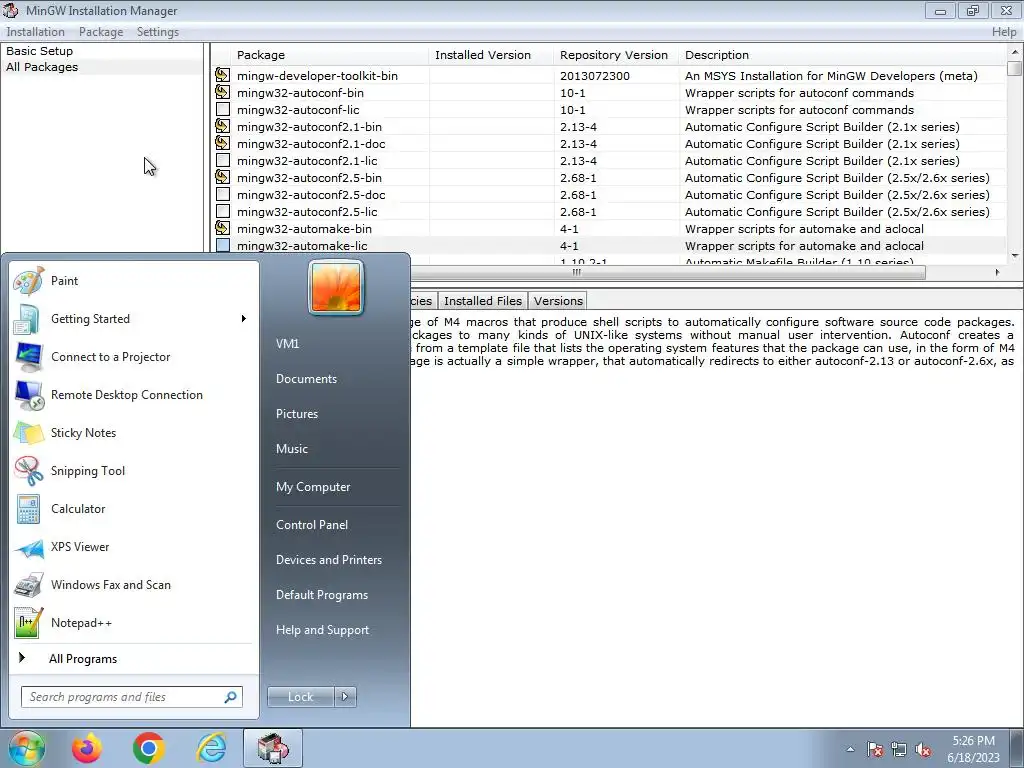Open Documents from the Start menu
Image resolution: width=1024 pixels, height=768 pixels.
pos(306,379)
